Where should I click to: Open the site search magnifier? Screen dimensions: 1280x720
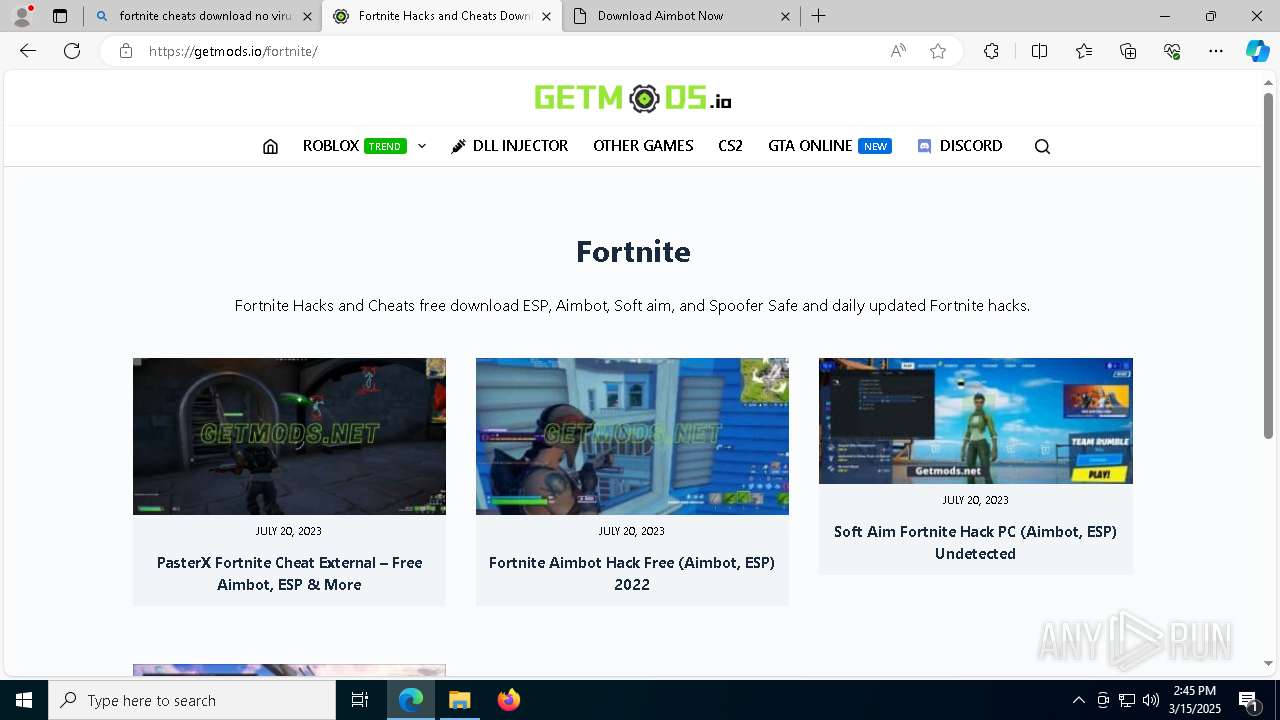coord(1042,146)
